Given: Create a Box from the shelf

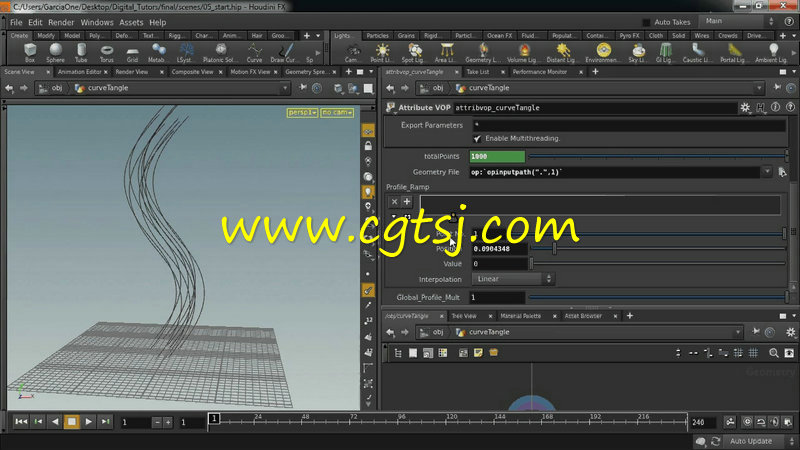Looking at the screenshot, I should [30, 52].
